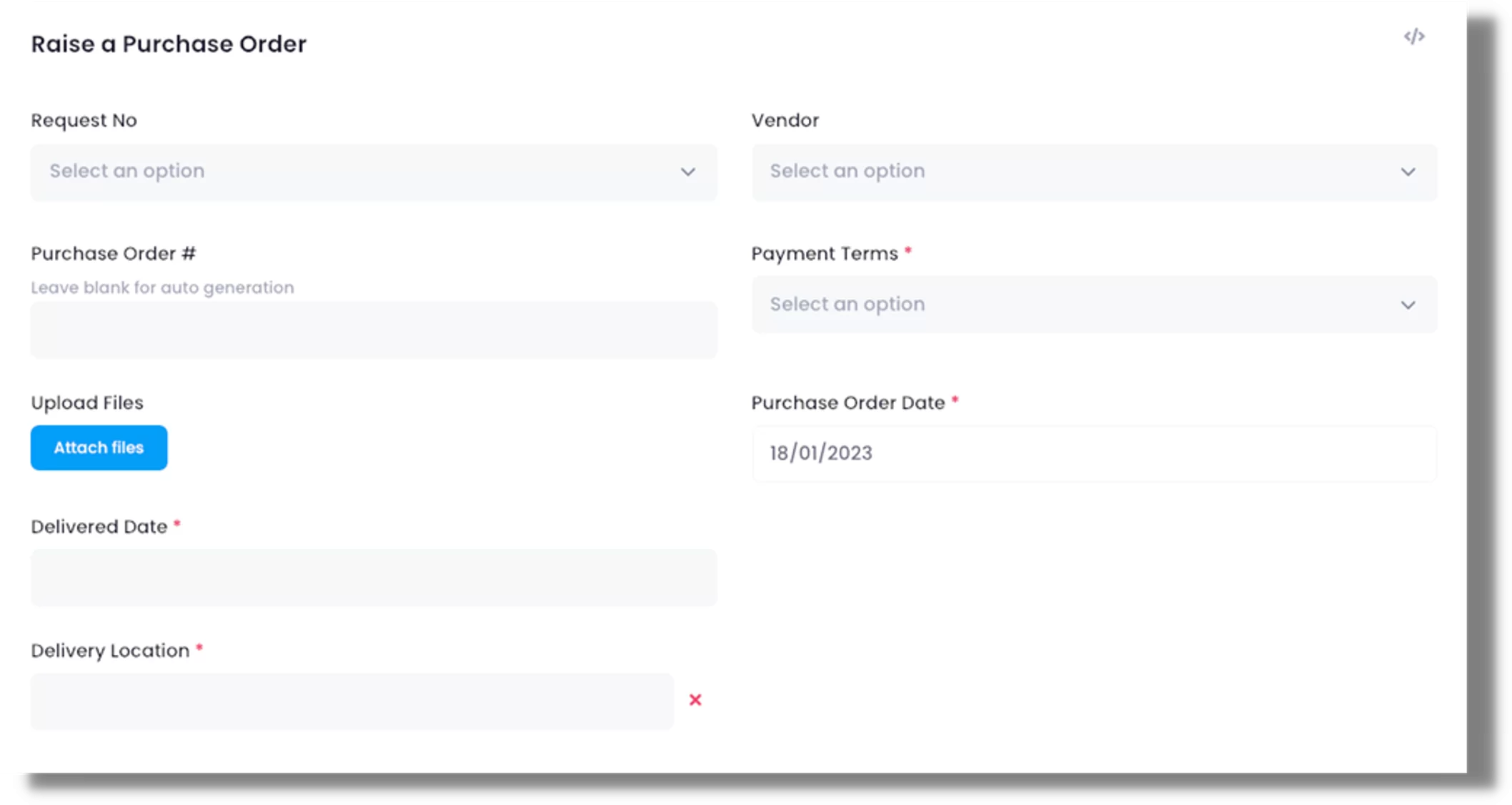Click the Delivered Date input field
The width and height of the screenshot is (1512, 805).
[x=373, y=578]
